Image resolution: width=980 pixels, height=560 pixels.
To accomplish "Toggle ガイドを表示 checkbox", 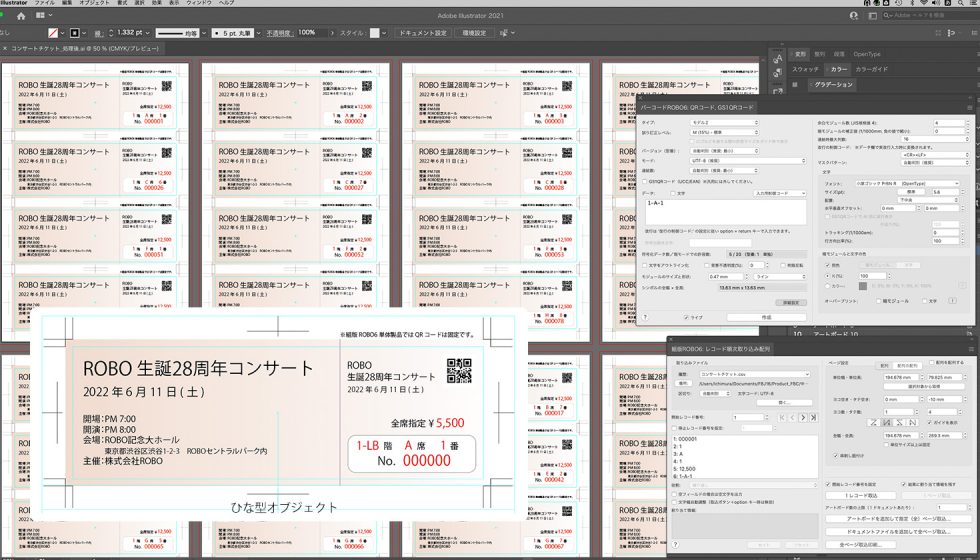I will point(929,423).
